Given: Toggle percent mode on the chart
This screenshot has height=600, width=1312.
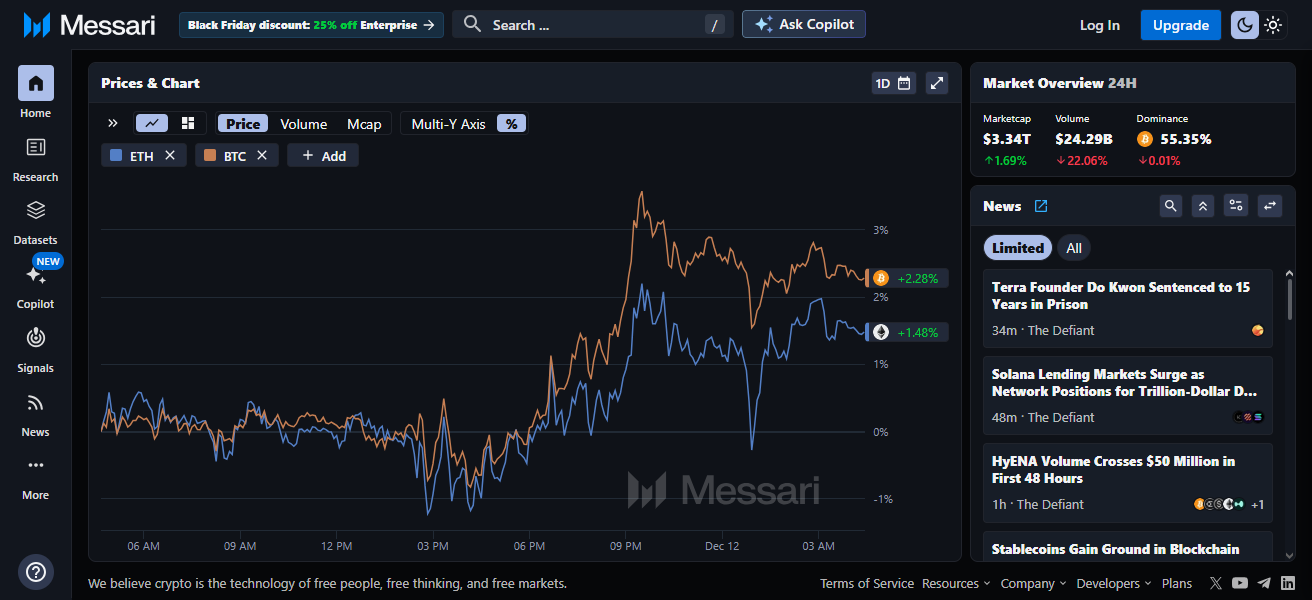Looking at the screenshot, I should click(511, 124).
